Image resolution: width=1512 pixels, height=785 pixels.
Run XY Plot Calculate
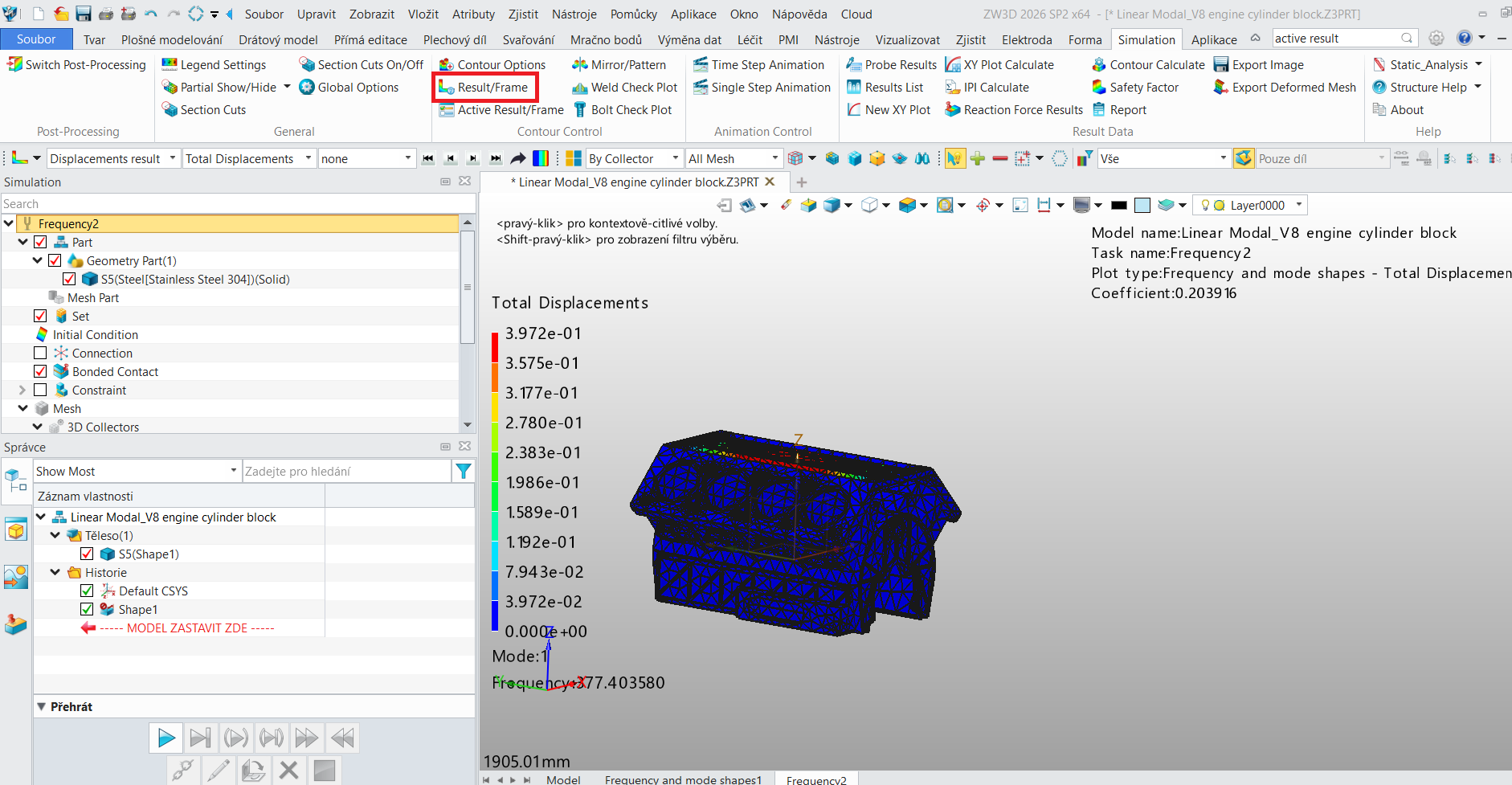999,65
